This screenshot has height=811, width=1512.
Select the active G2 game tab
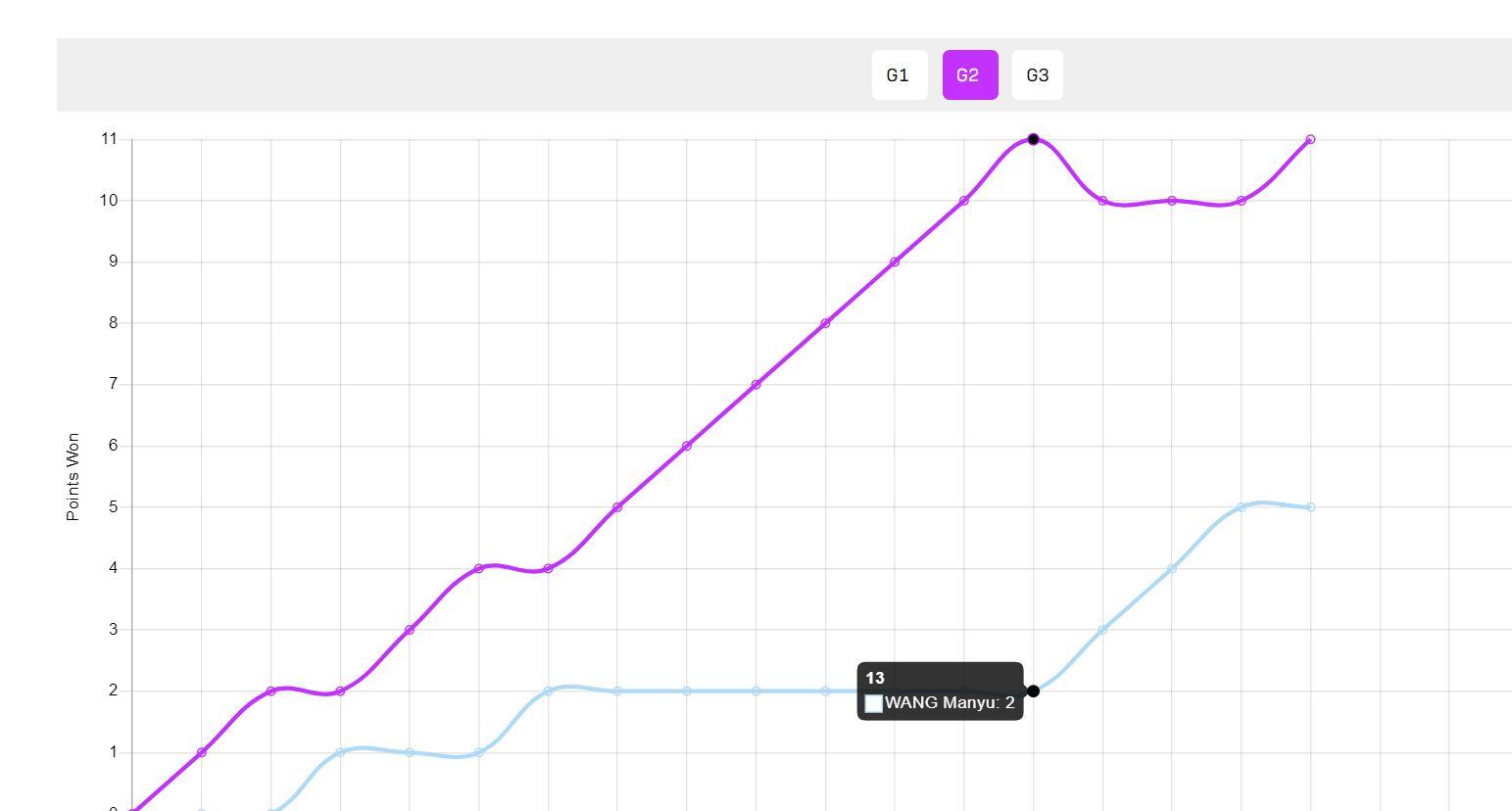click(969, 75)
